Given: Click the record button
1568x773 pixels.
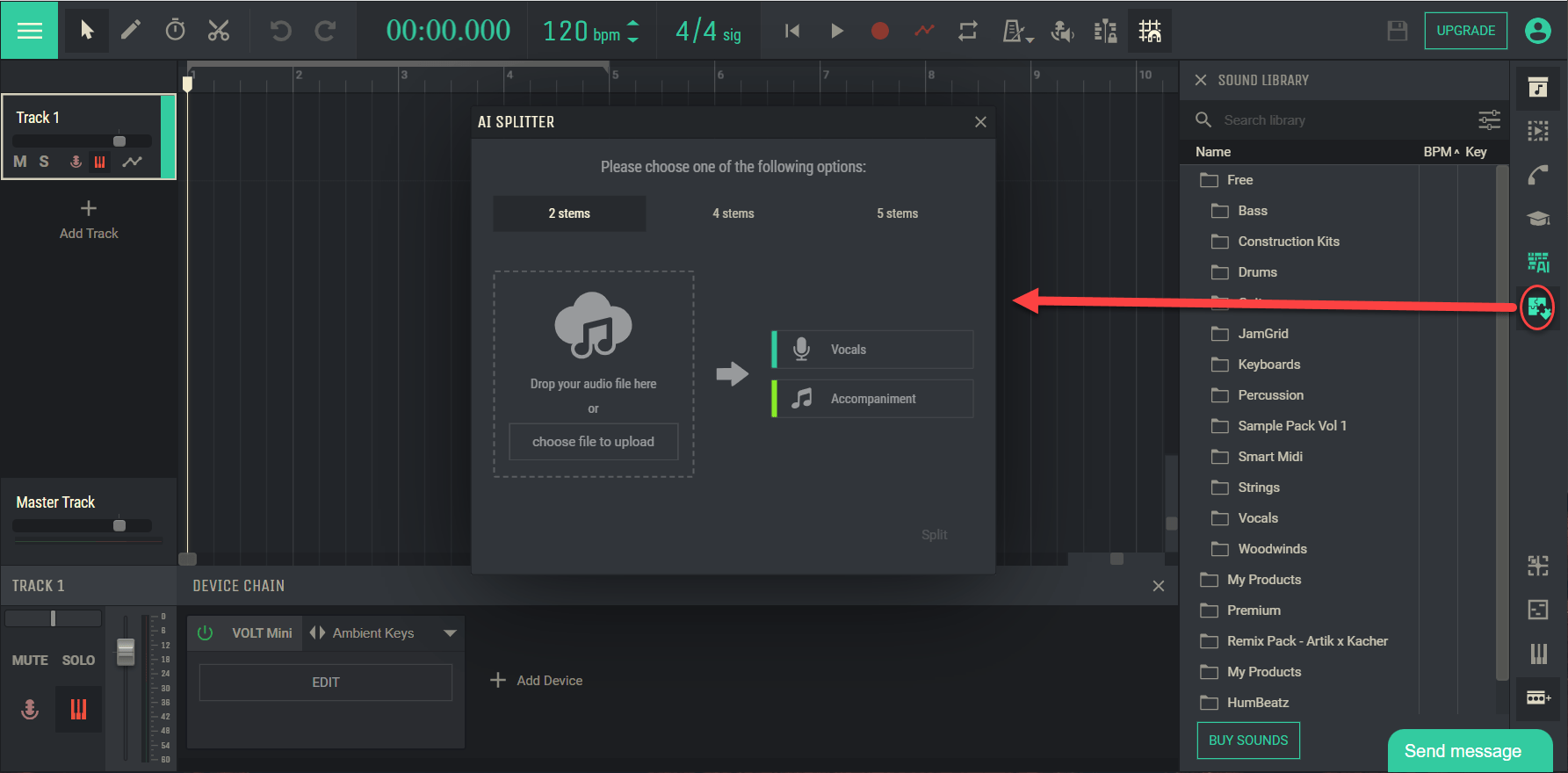Looking at the screenshot, I should coord(879,31).
